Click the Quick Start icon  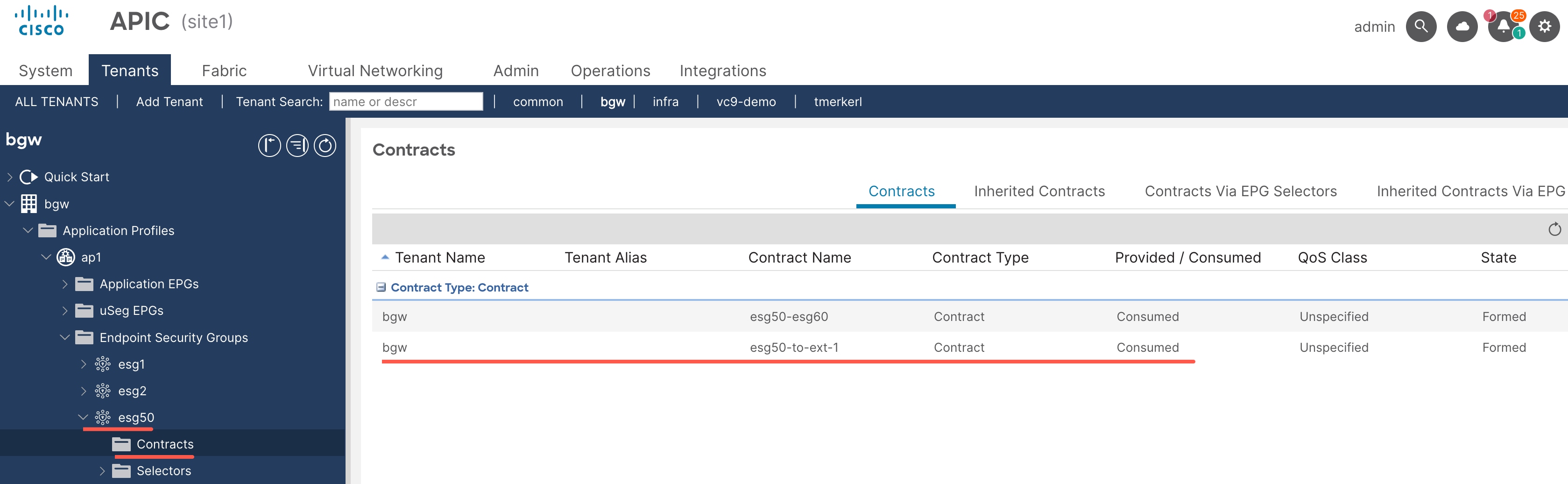(28, 177)
